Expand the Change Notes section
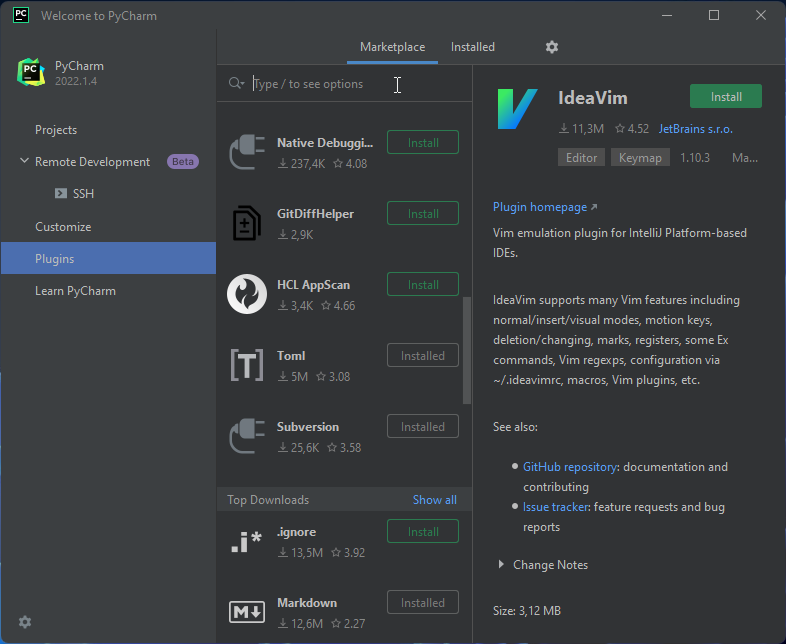This screenshot has height=644, width=786. pyautogui.click(x=501, y=565)
